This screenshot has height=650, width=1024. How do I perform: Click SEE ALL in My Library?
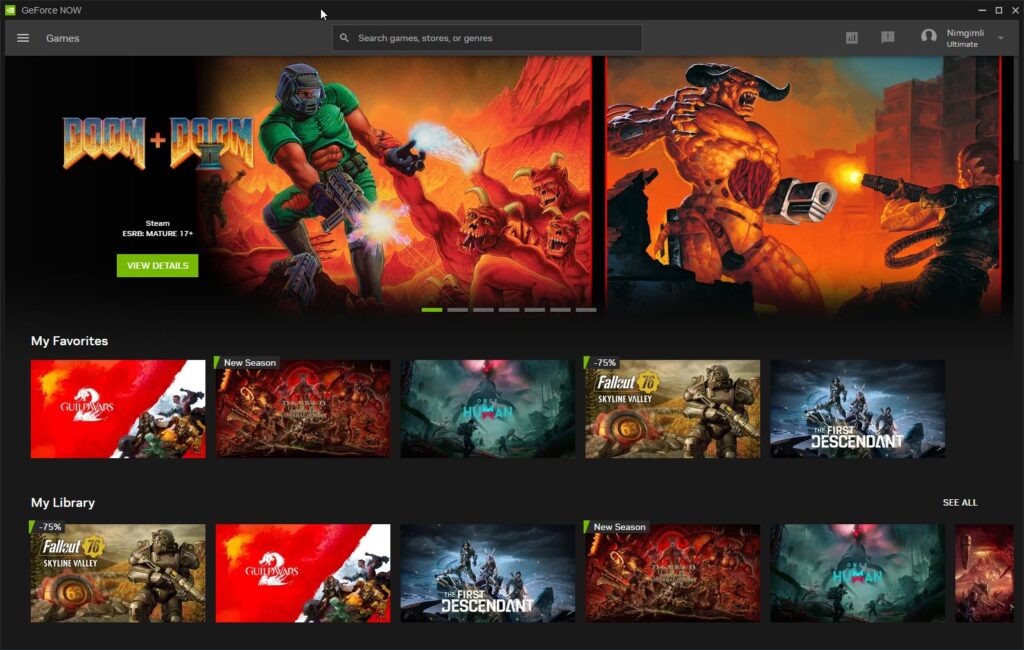click(960, 502)
